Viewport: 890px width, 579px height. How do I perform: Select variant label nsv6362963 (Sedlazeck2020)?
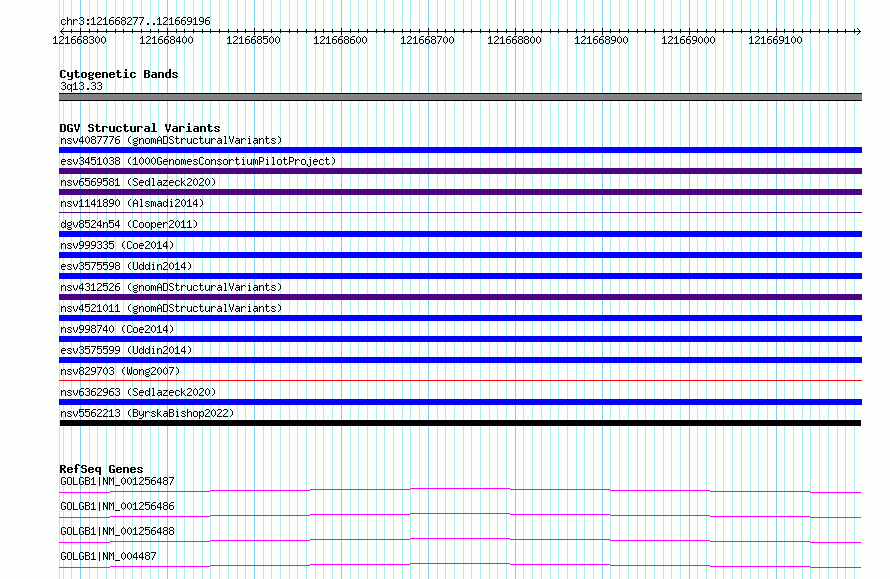138,392
